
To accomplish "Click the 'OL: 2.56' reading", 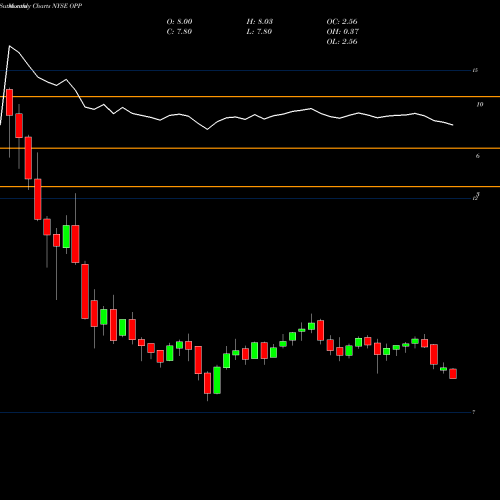I will click(x=342, y=42).
